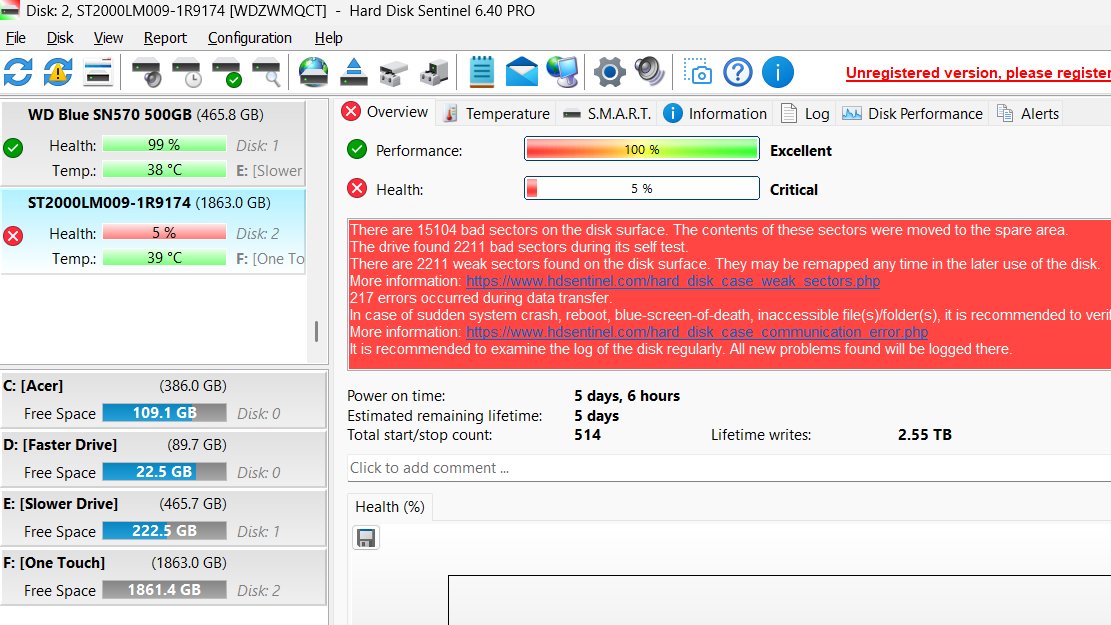1111x625 pixels.
Task: Open the hard_disk_case_communication_error.php link
Action: pos(697,332)
